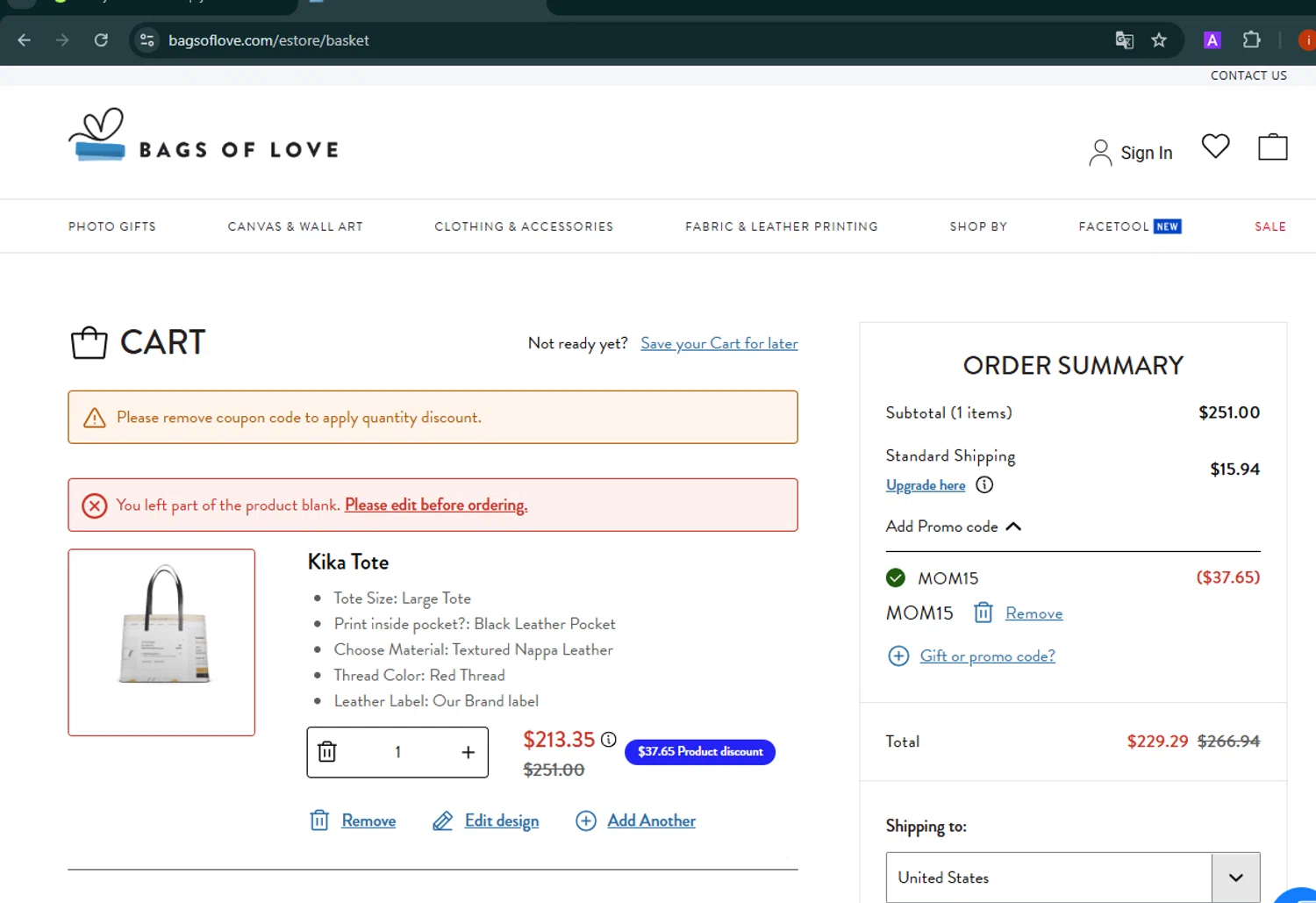Click the trash icon in quantity box
The width and height of the screenshot is (1316, 903).
tap(326, 752)
